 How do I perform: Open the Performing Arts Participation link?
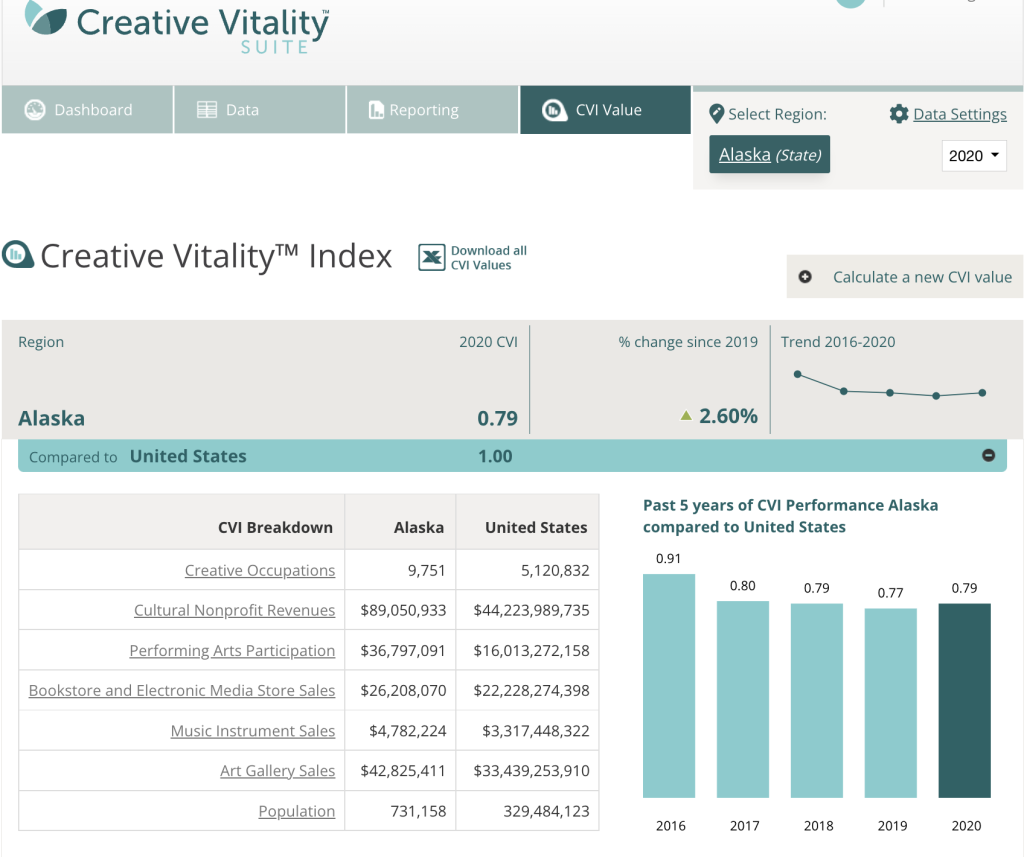232,651
